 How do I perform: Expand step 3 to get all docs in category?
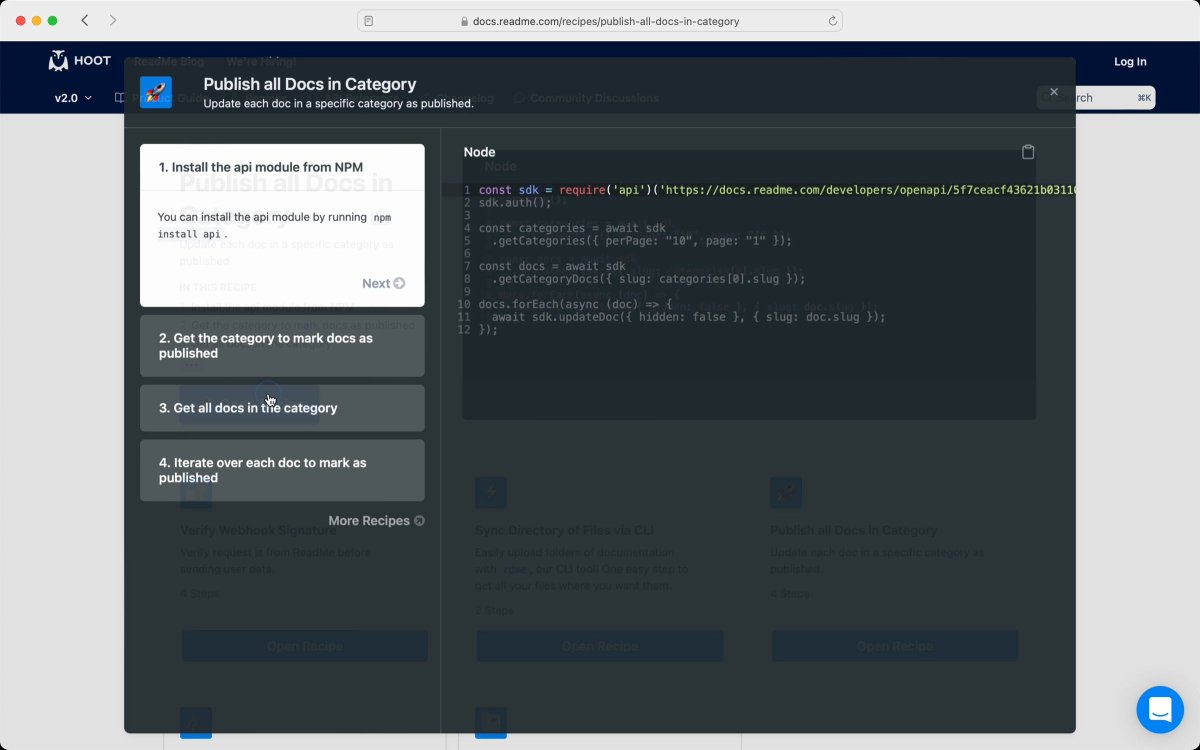(x=282, y=407)
